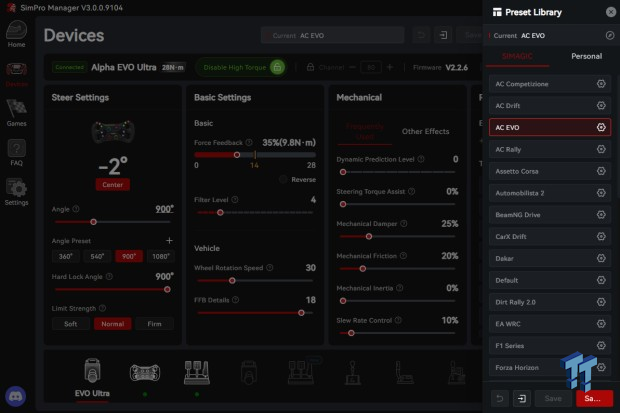Choose the 1080° angle preset

[161, 256]
